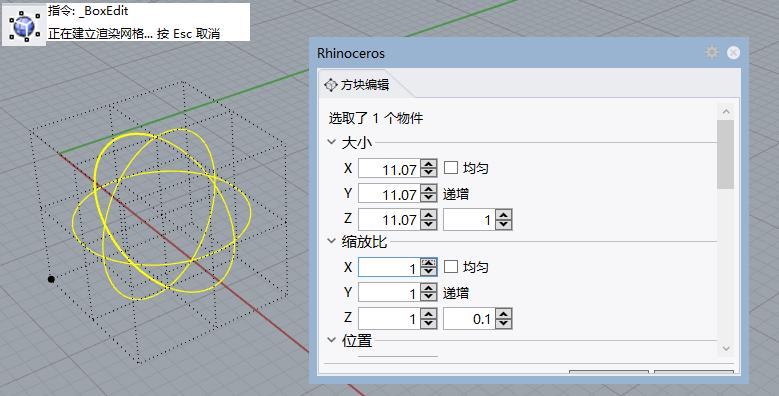This screenshot has height=396, width=779.
Task: Collapse the 大小 section
Action: point(332,142)
